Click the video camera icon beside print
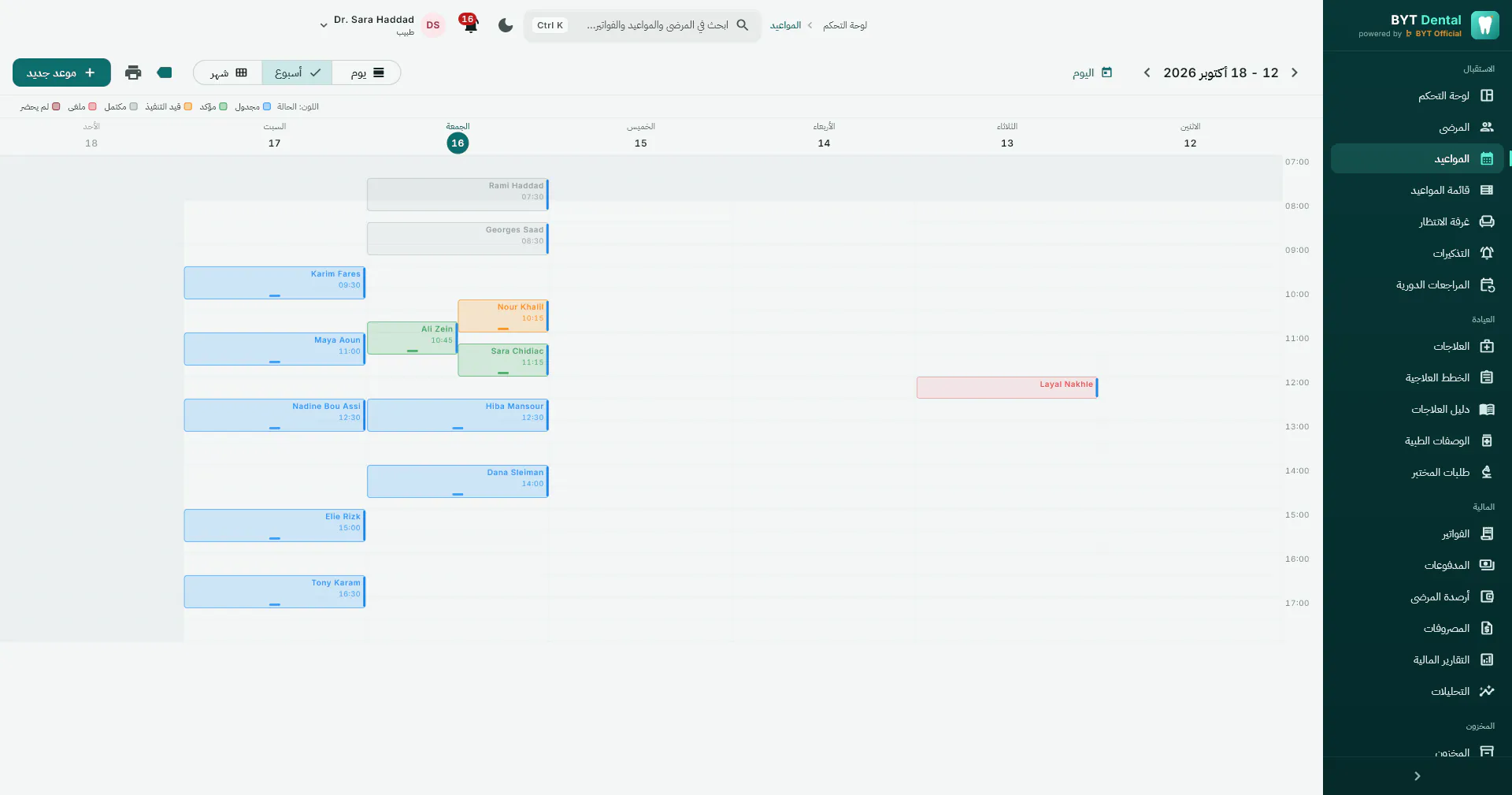 (165, 72)
